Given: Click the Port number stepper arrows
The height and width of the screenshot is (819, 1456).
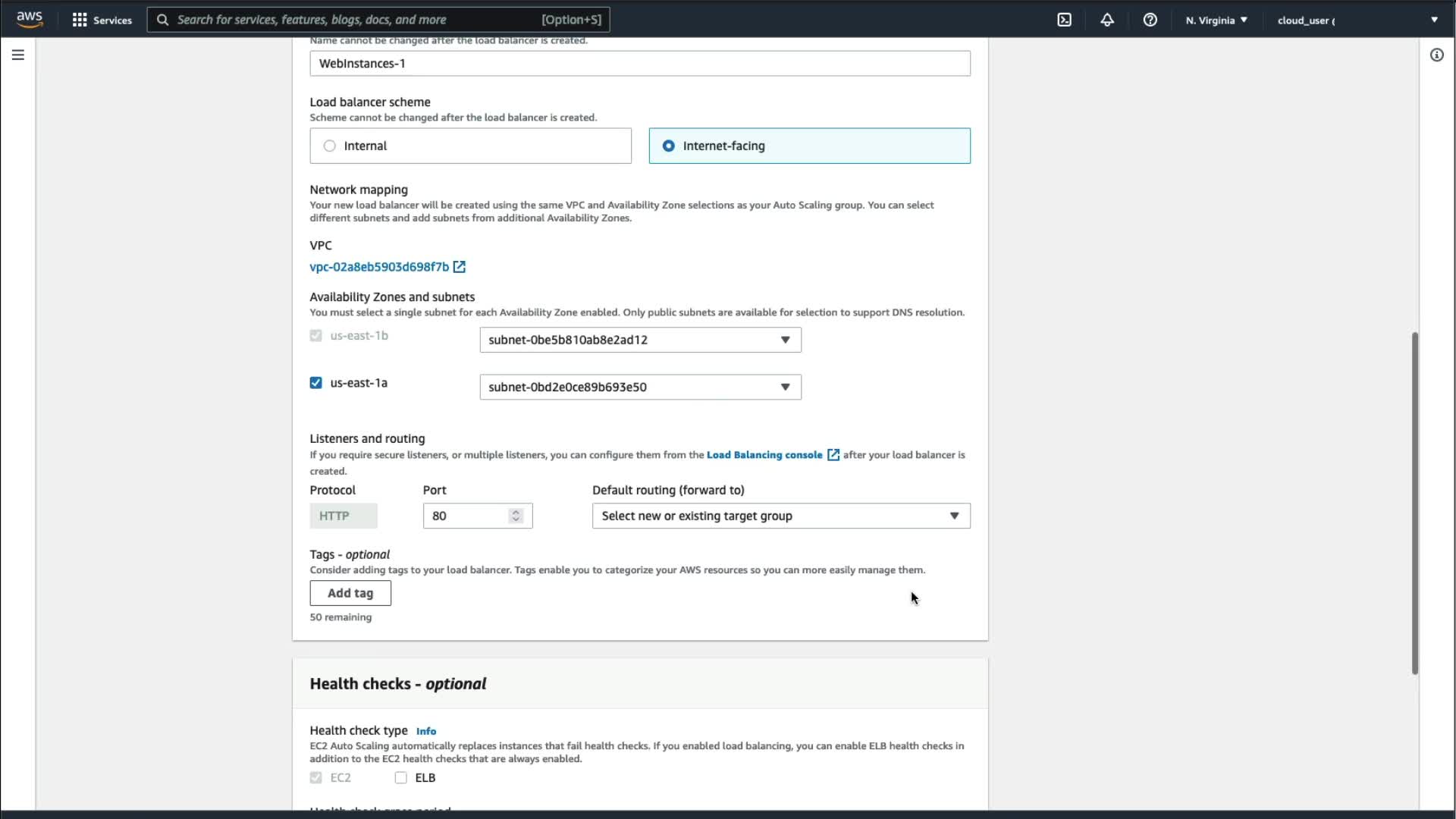Looking at the screenshot, I should tap(516, 516).
